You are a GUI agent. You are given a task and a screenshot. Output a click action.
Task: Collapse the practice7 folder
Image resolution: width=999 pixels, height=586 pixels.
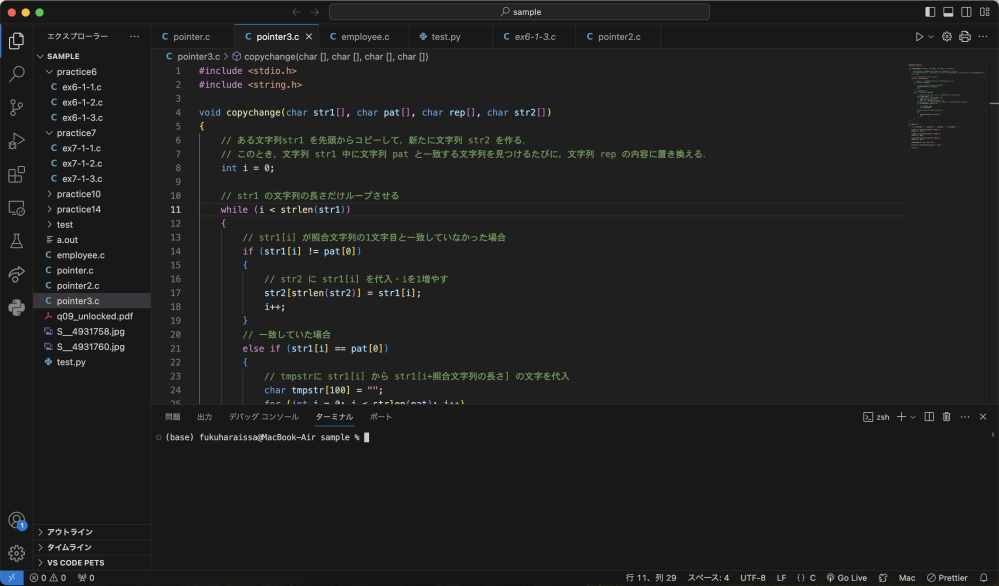tap(92, 133)
